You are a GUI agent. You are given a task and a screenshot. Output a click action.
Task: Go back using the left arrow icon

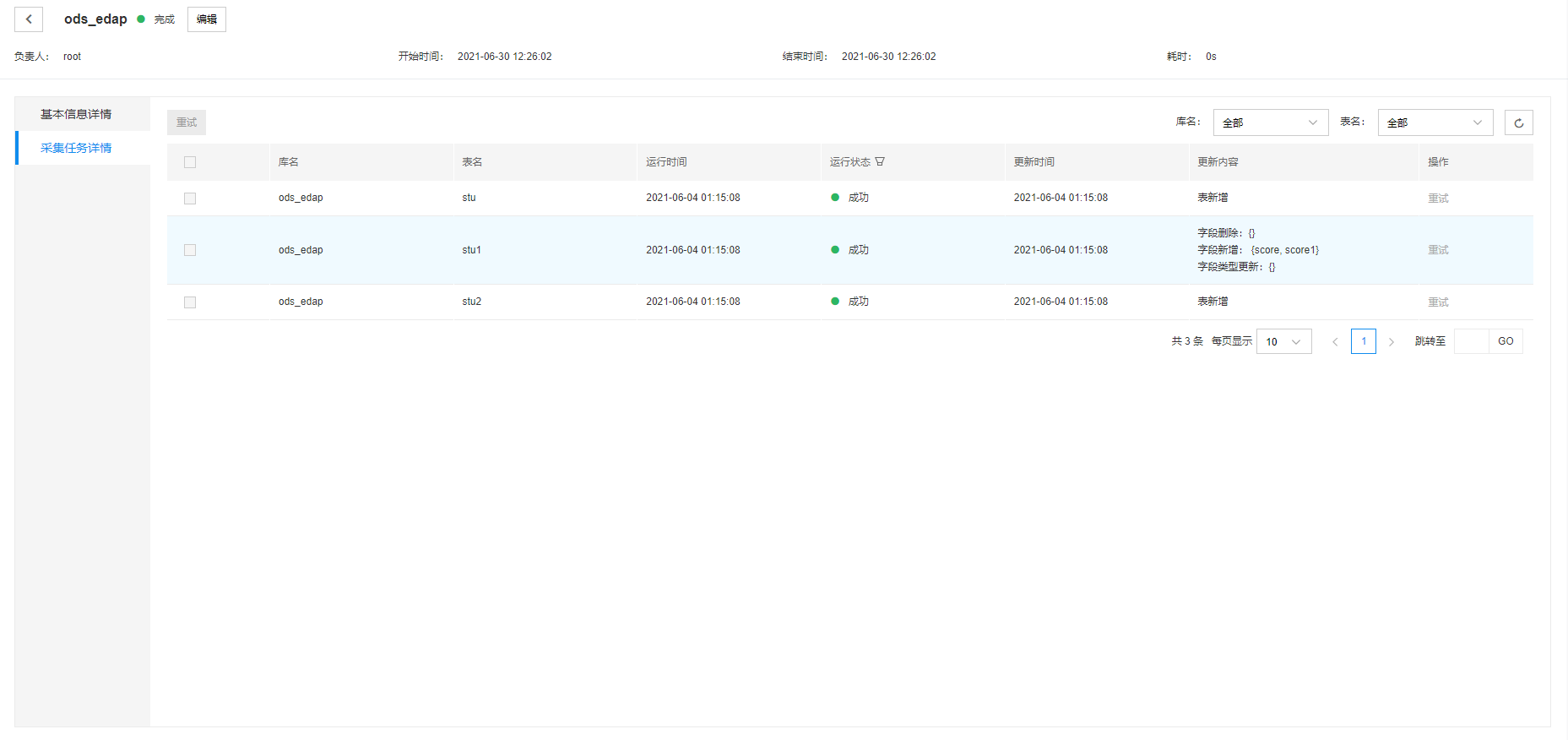click(29, 19)
